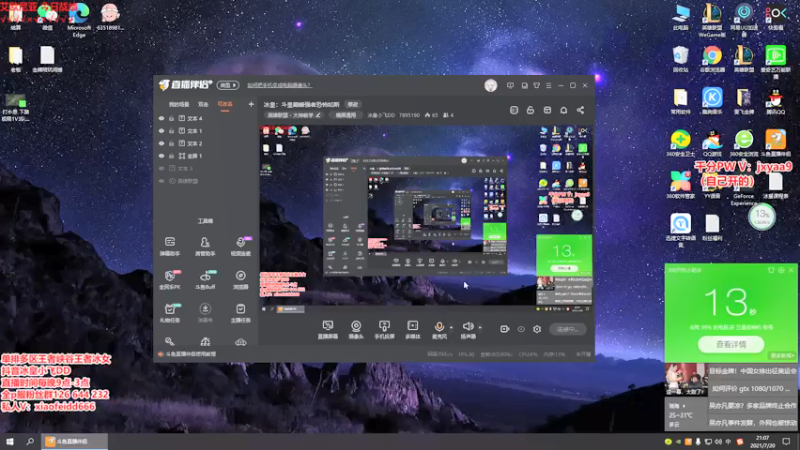Open the 礼物任务 tool
Screen dimensions: 800x450
point(170,313)
